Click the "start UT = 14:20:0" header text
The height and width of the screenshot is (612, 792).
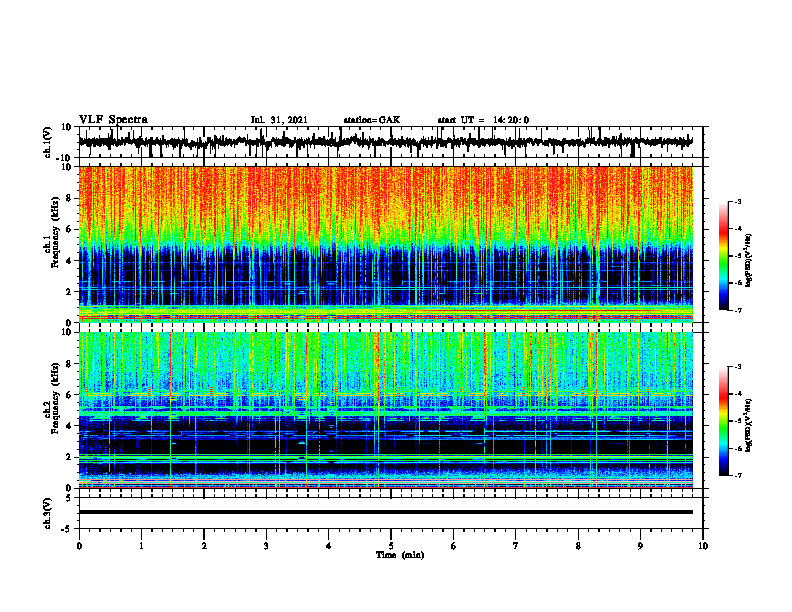point(483,120)
